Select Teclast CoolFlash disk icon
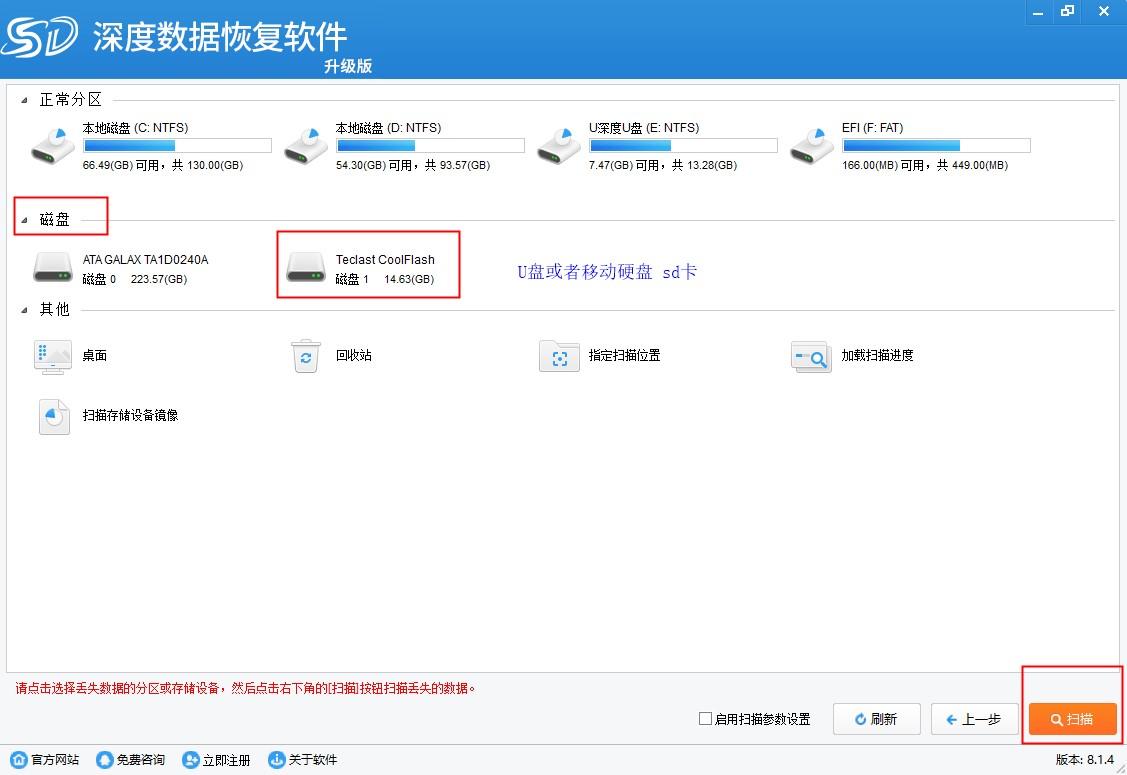Image resolution: width=1127 pixels, height=775 pixels. pos(306,267)
